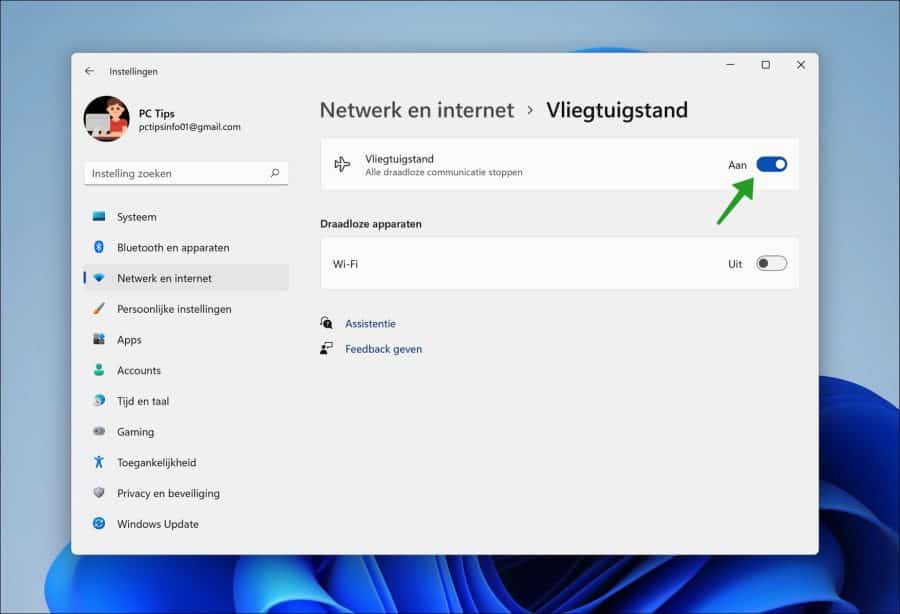The height and width of the screenshot is (614, 900).
Task: Minimize the Instellingen window
Action: 731,65
